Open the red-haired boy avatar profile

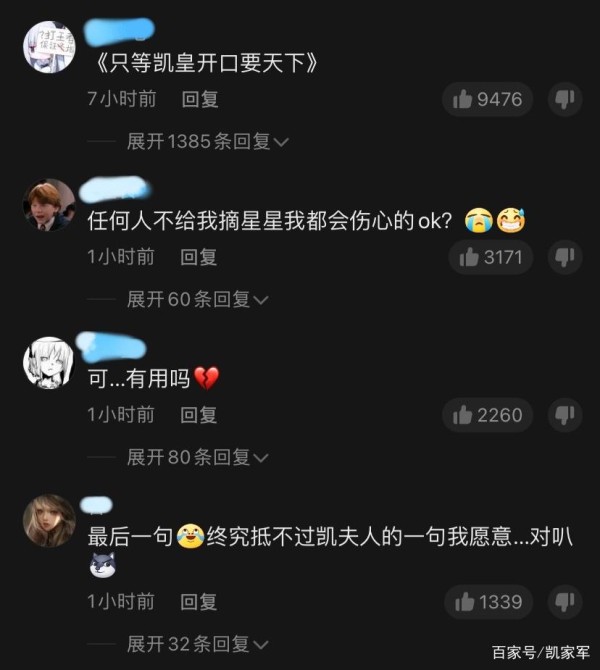click(49, 205)
